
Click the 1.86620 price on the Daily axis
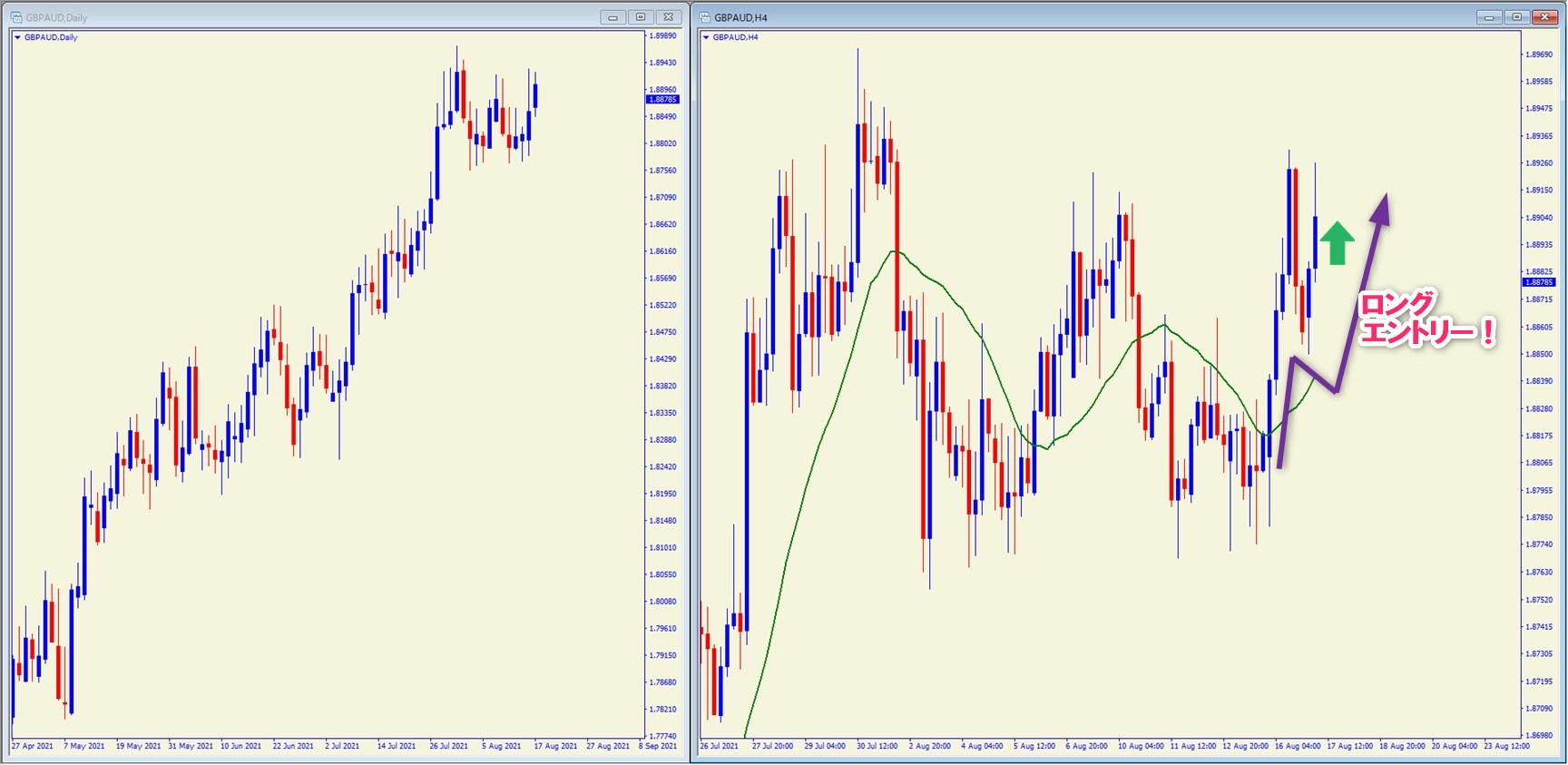[x=663, y=224]
